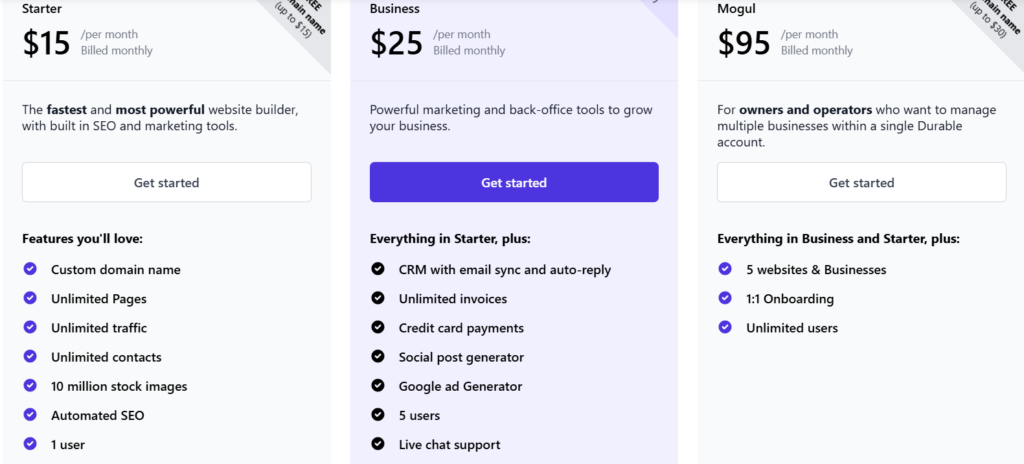
Task: Click black checkmark beside Unlimited invoices
Action: (377, 298)
